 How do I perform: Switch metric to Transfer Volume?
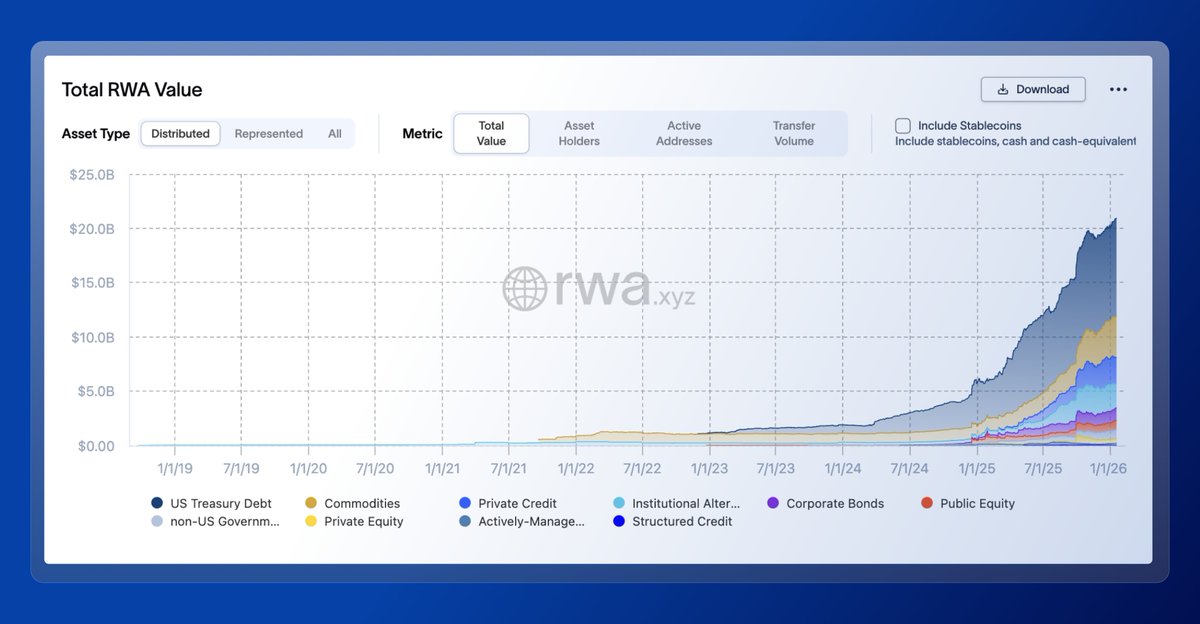point(794,134)
